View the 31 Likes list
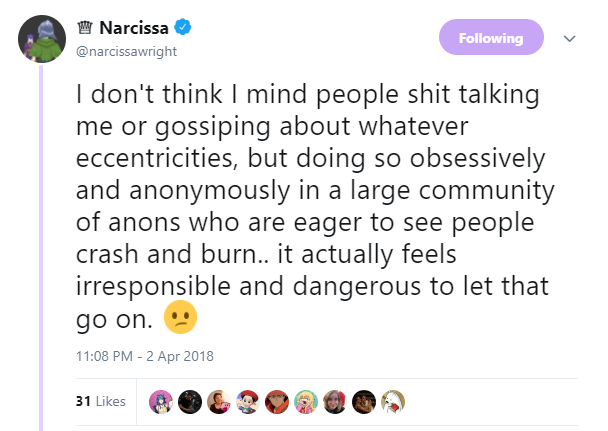The image size is (608, 431). (101, 401)
